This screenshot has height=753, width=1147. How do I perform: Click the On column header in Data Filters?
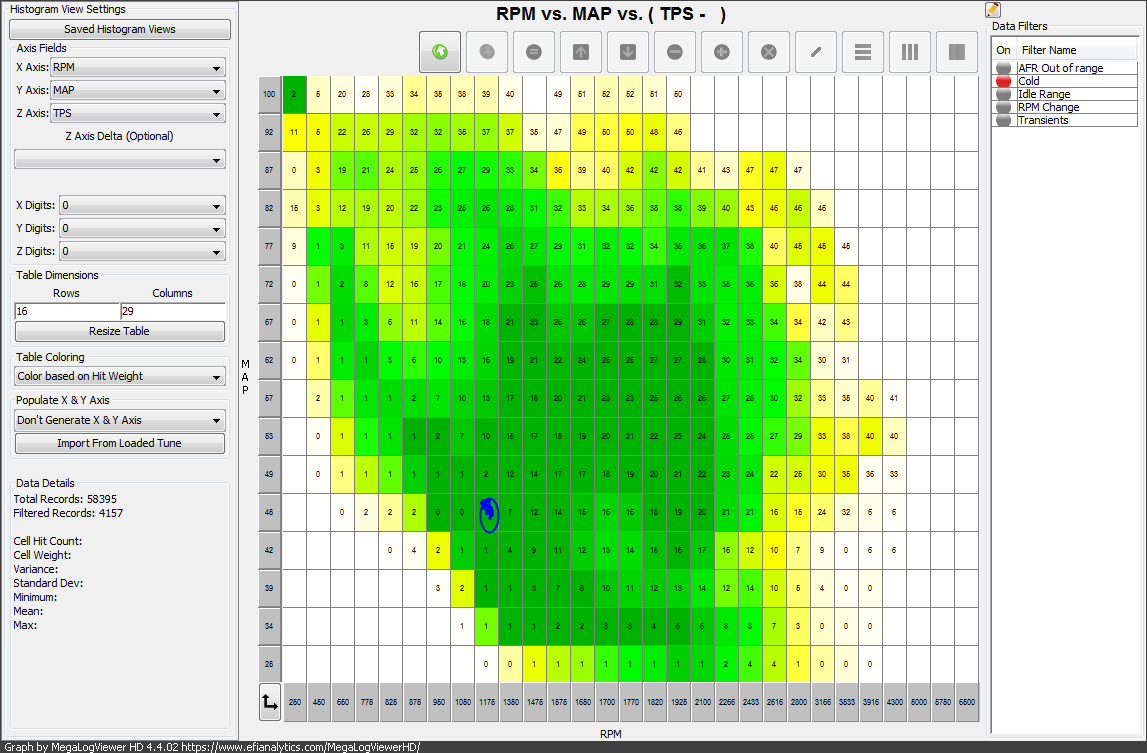tap(1003, 50)
